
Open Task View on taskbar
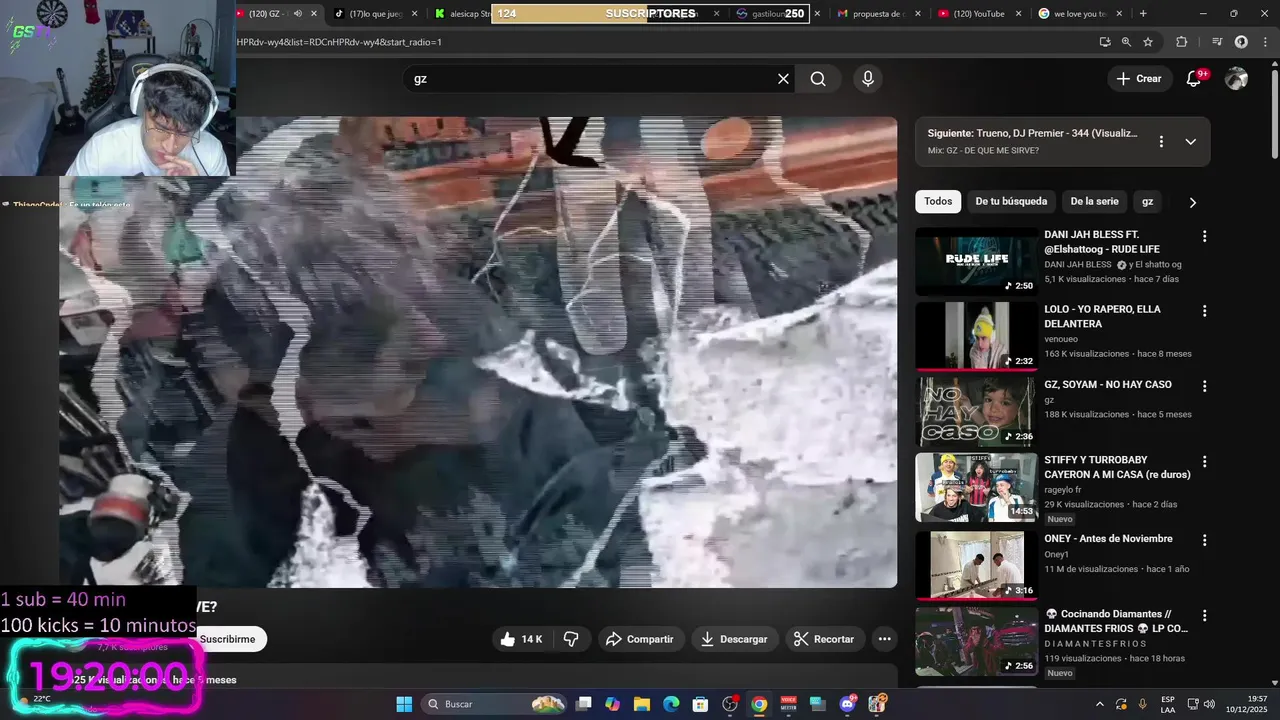click(584, 704)
